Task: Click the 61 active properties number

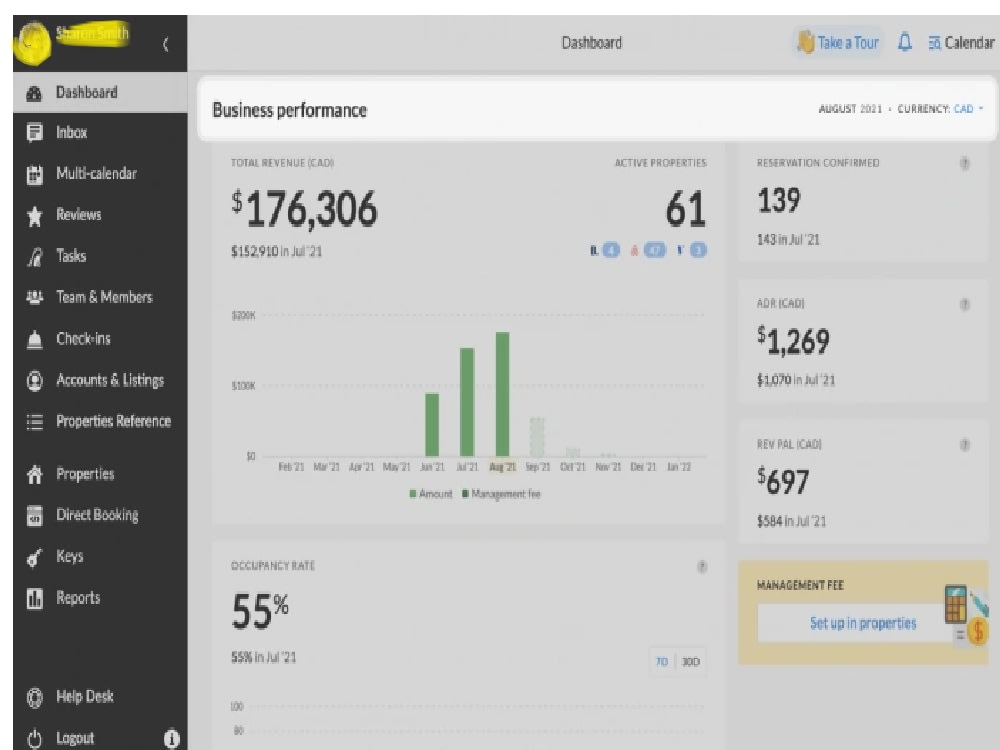Action: click(x=686, y=209)
